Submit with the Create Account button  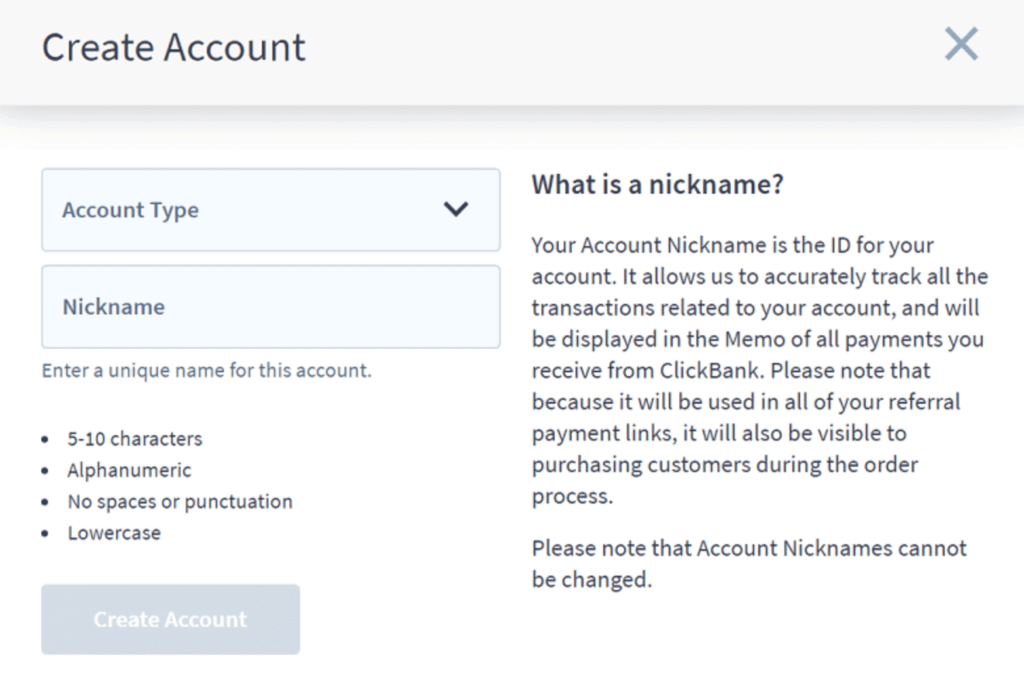point(170,619)
